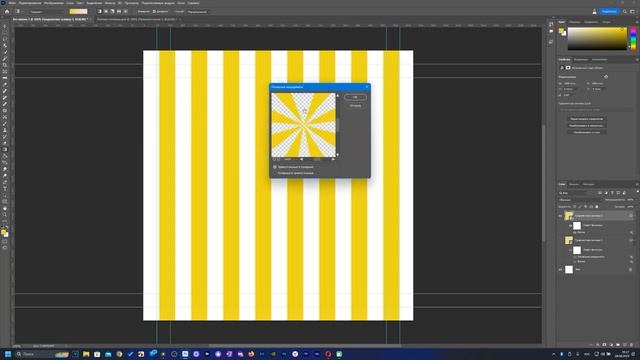Click the Polar Coordinates preview image
Screen dimensions: 640x360
(x=304, y=125)
